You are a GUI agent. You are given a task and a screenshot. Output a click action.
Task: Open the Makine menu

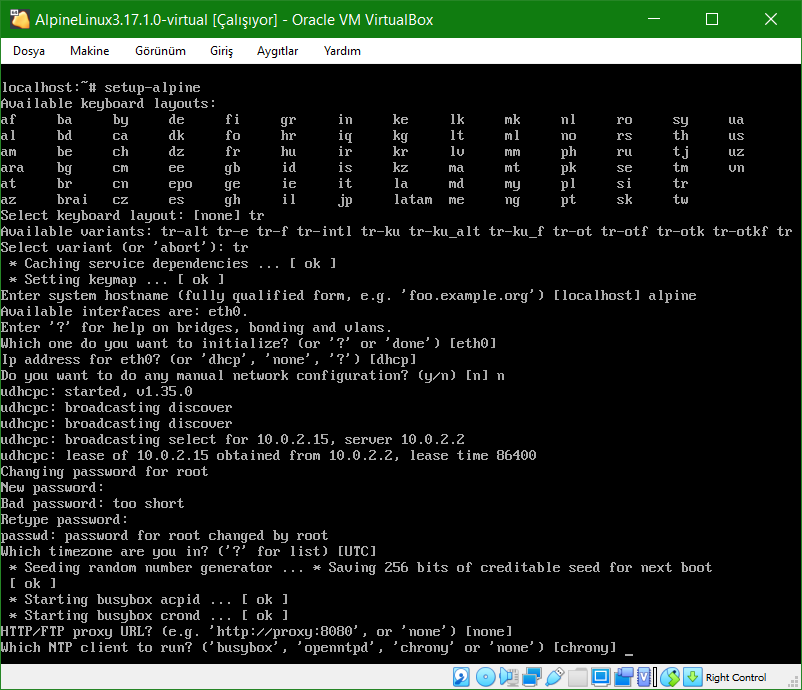click(89, 51)
